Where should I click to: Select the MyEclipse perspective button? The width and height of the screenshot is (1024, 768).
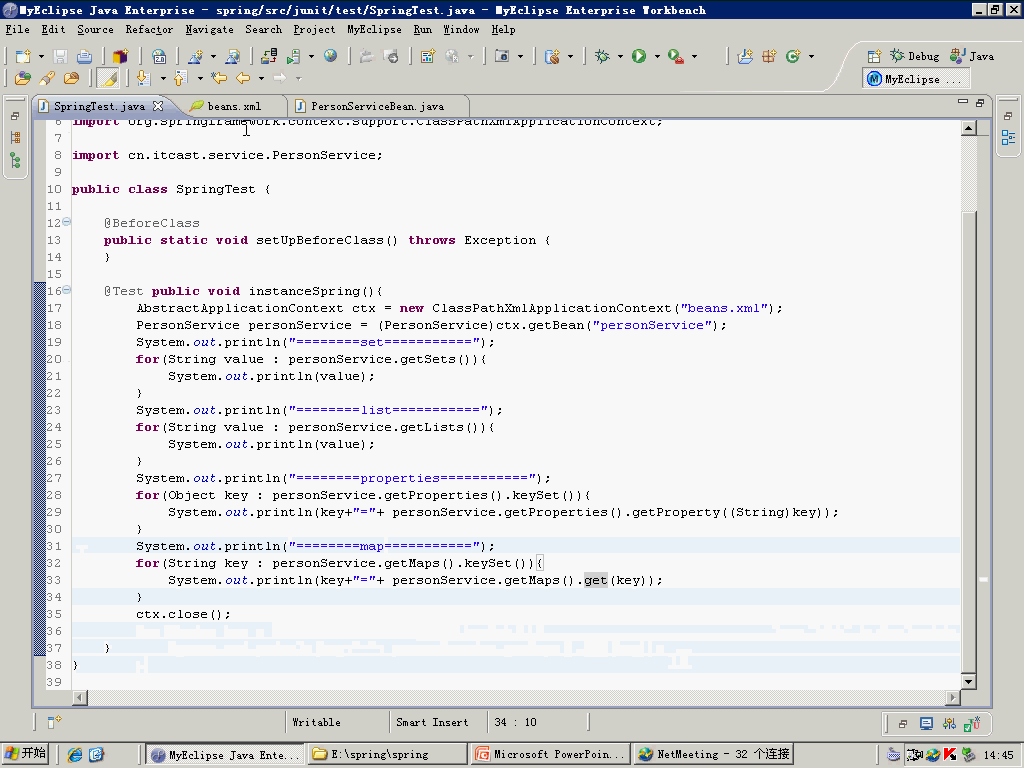(x=914, y=79)
